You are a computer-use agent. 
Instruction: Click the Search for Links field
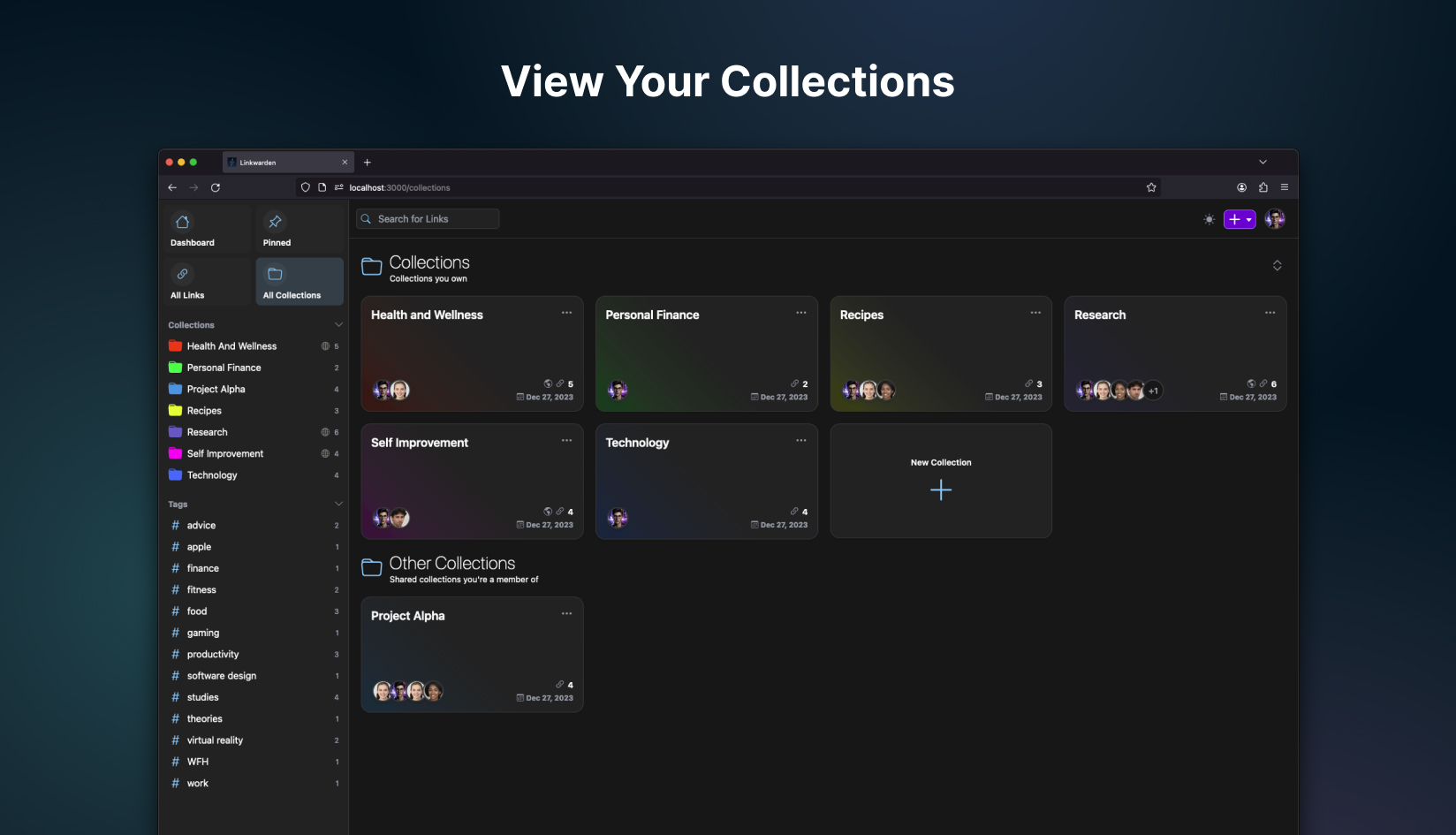[x=428, y=219]
